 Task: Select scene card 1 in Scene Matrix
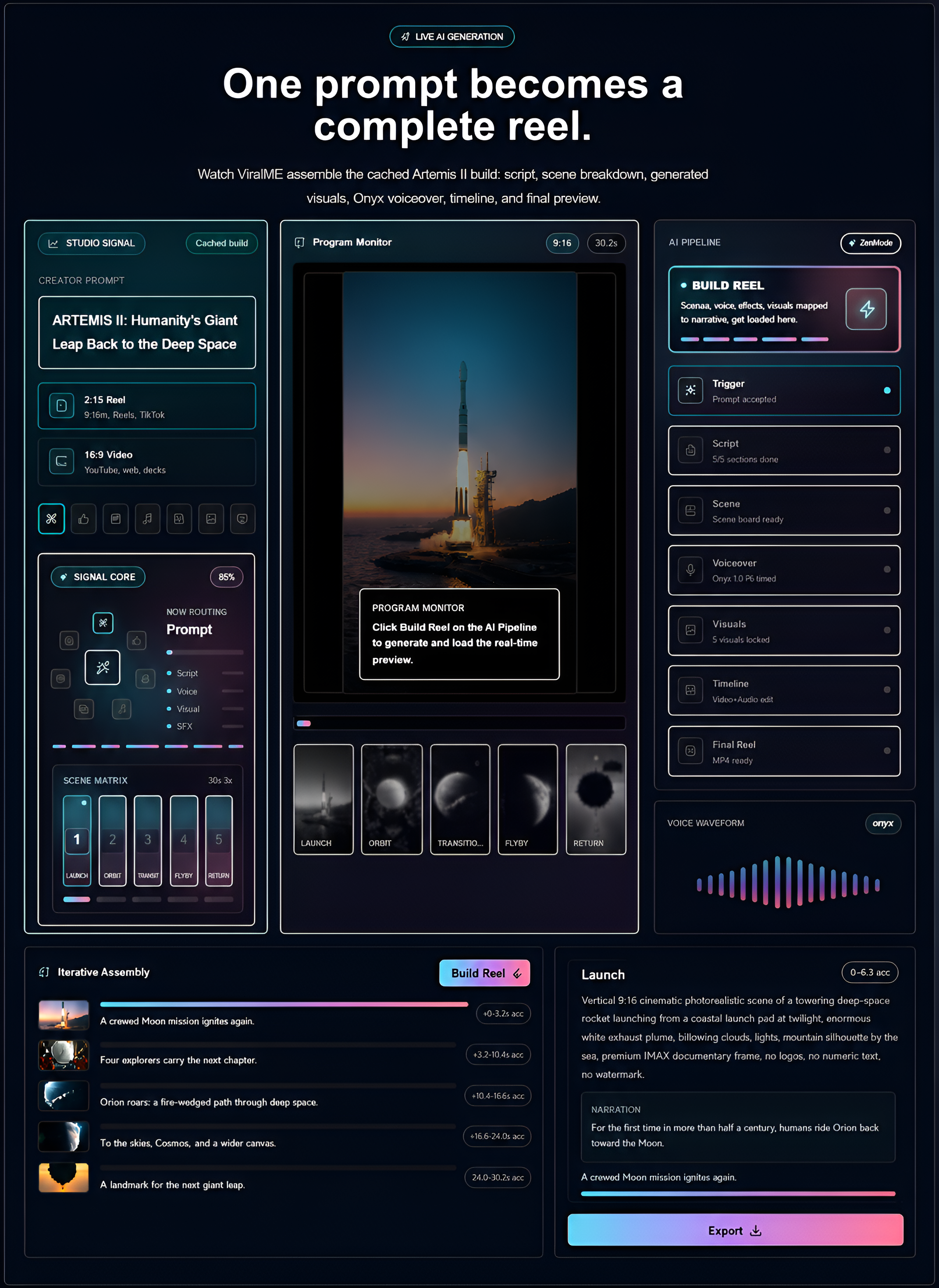click(x=77, y=841)
